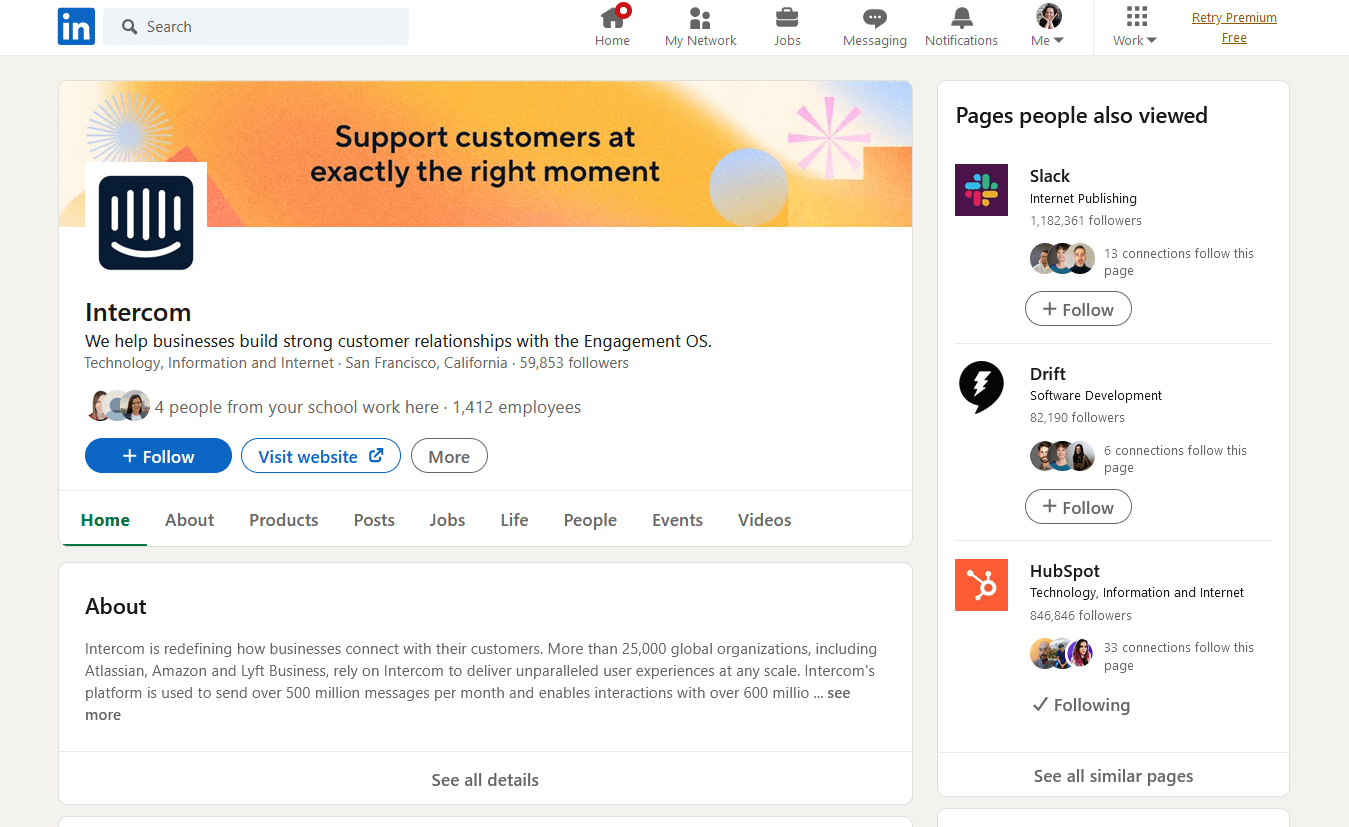
Task: Open the Videos tab
Action: (x=764, y=520)
